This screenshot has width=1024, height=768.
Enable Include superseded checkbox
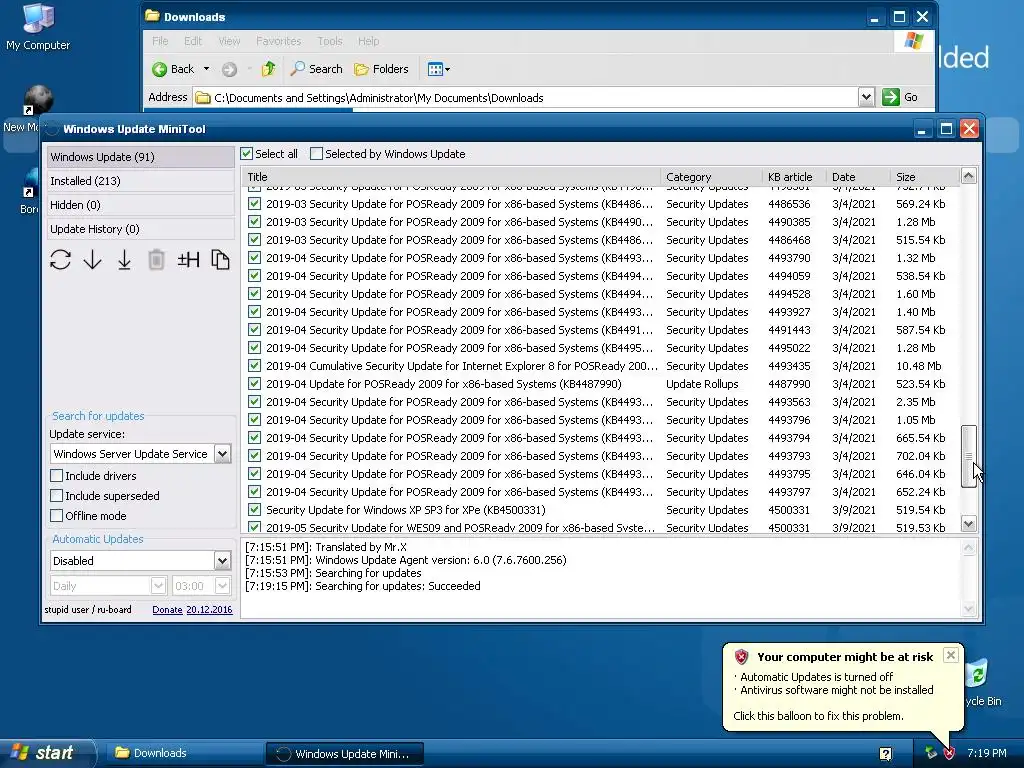point(57,496)
